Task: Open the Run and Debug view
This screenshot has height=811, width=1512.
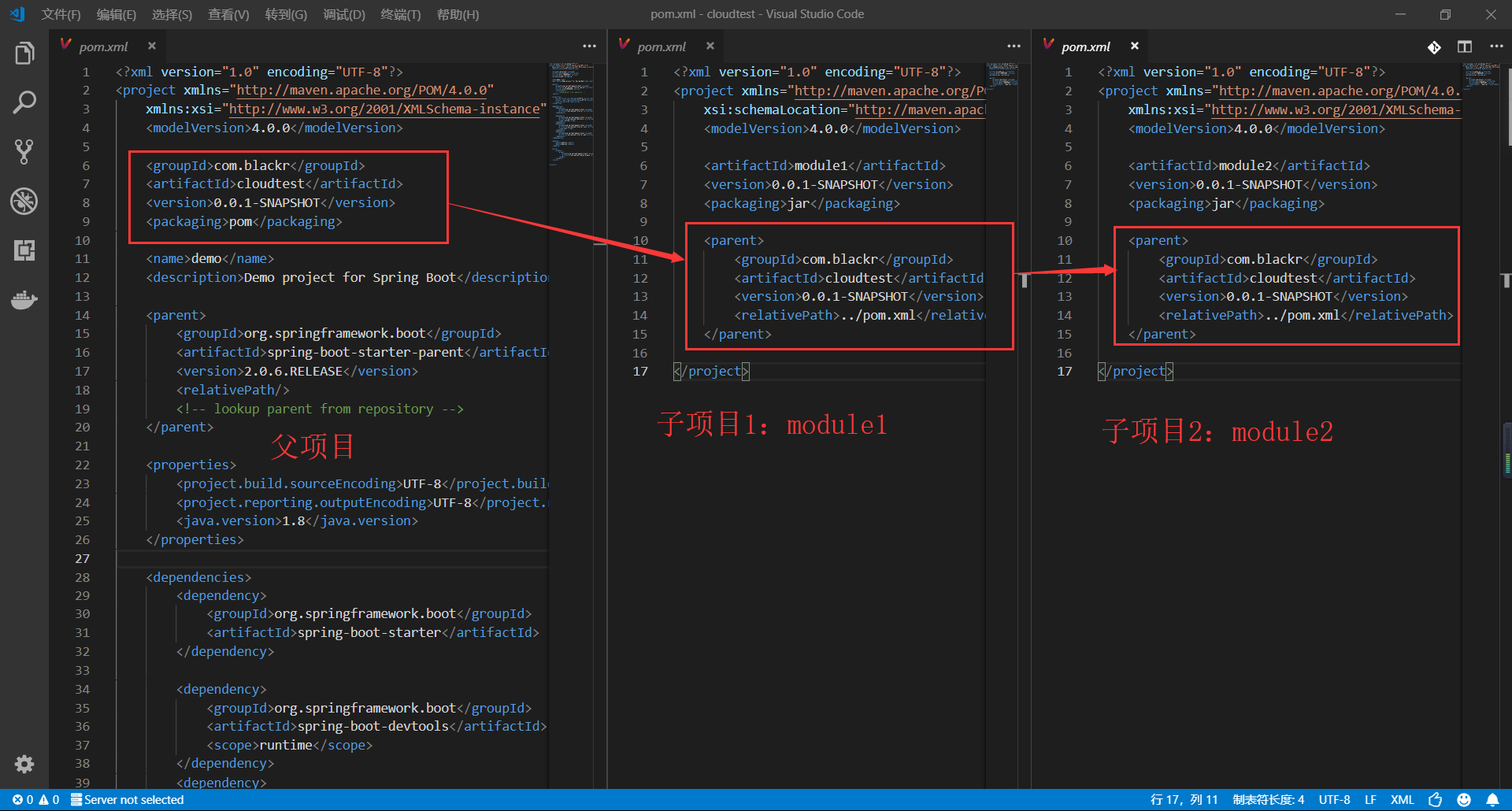Action: (x=24, y=201)
